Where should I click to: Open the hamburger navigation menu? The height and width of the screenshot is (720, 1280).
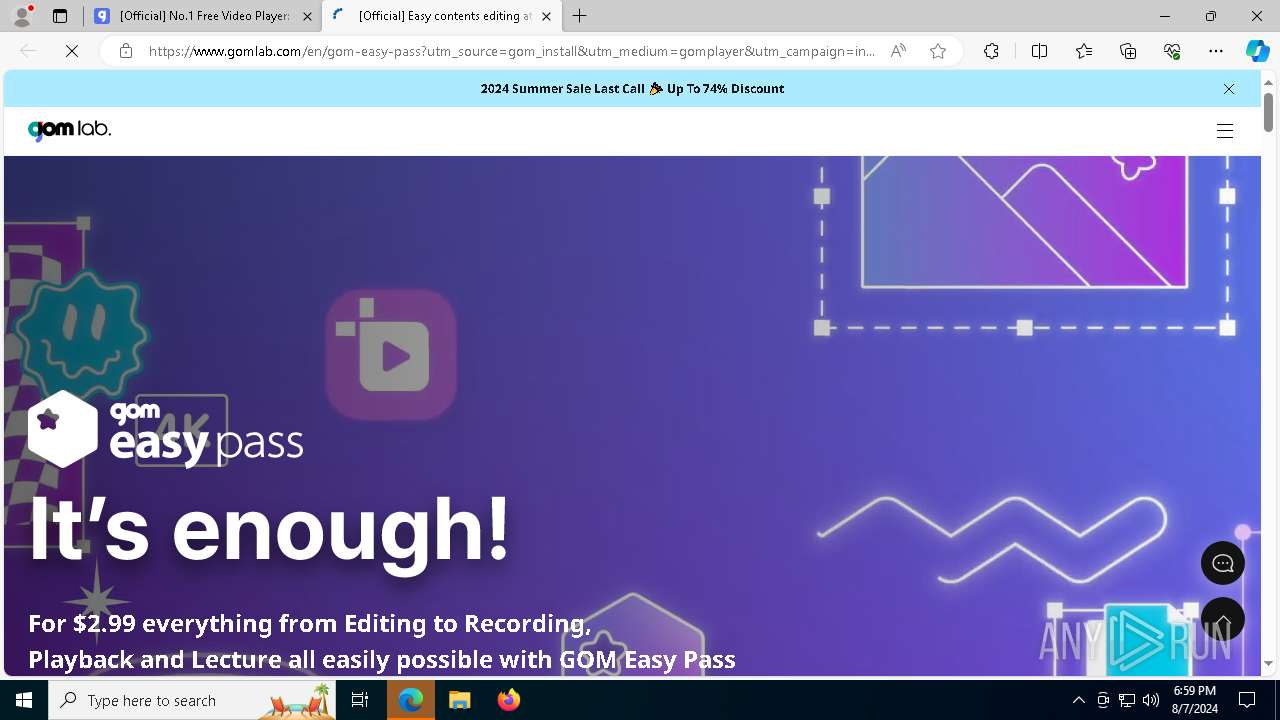pos(1225,131)
